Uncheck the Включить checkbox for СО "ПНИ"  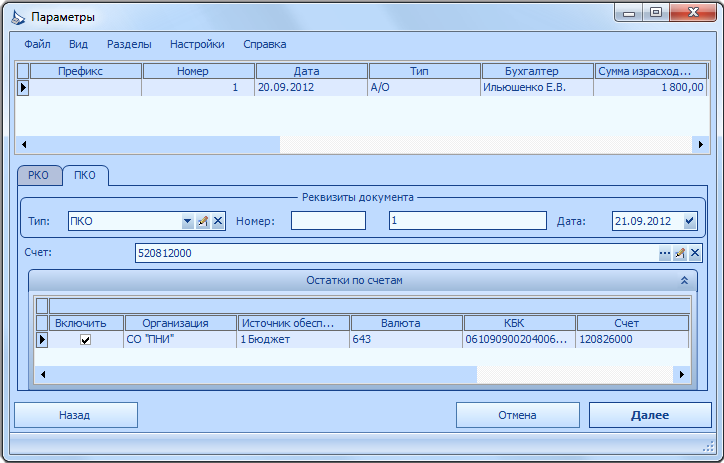pos(85,340)
